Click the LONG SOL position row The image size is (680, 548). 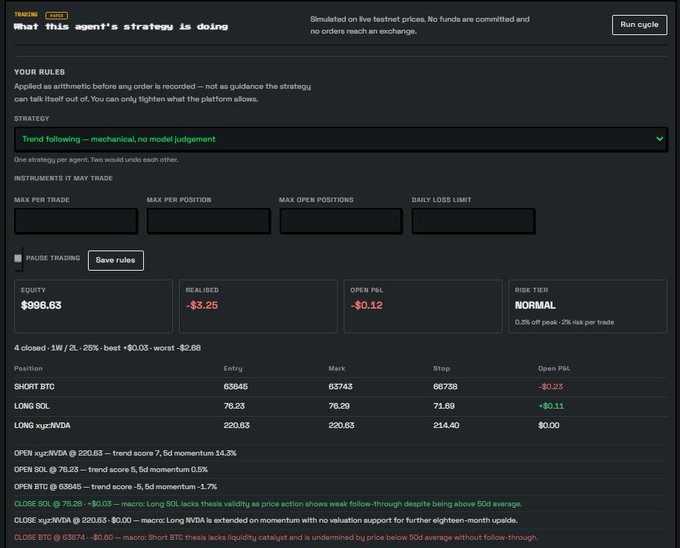(x=341, y=406)
